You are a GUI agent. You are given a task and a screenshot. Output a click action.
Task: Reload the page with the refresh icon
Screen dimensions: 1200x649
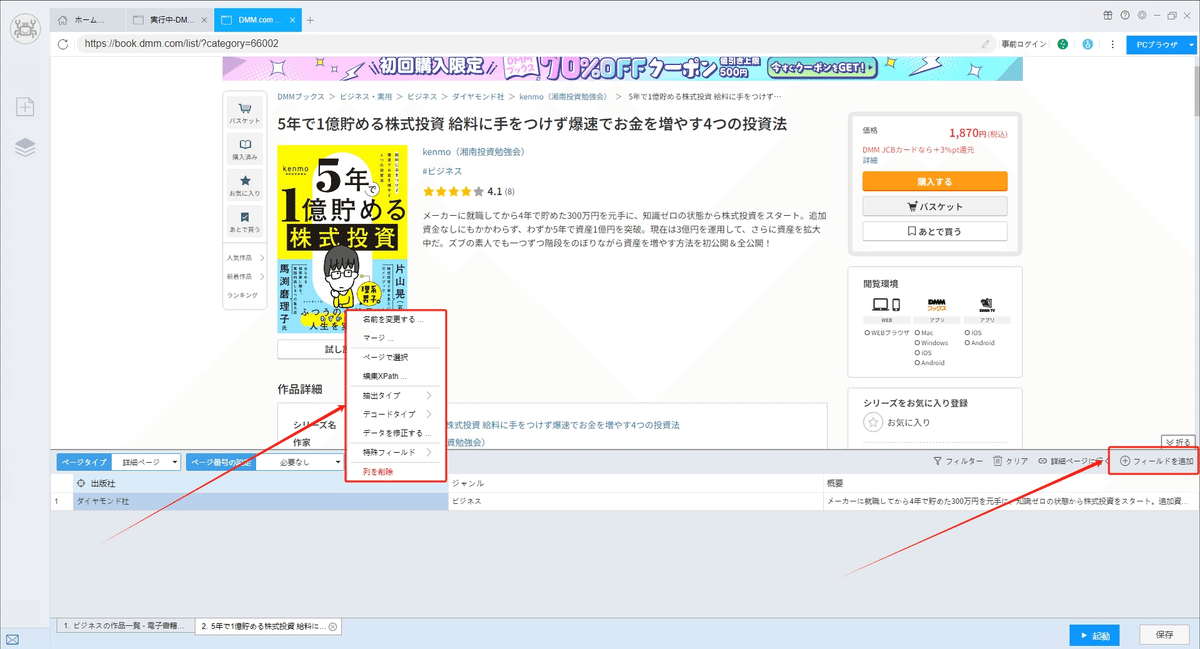[63, 44]
